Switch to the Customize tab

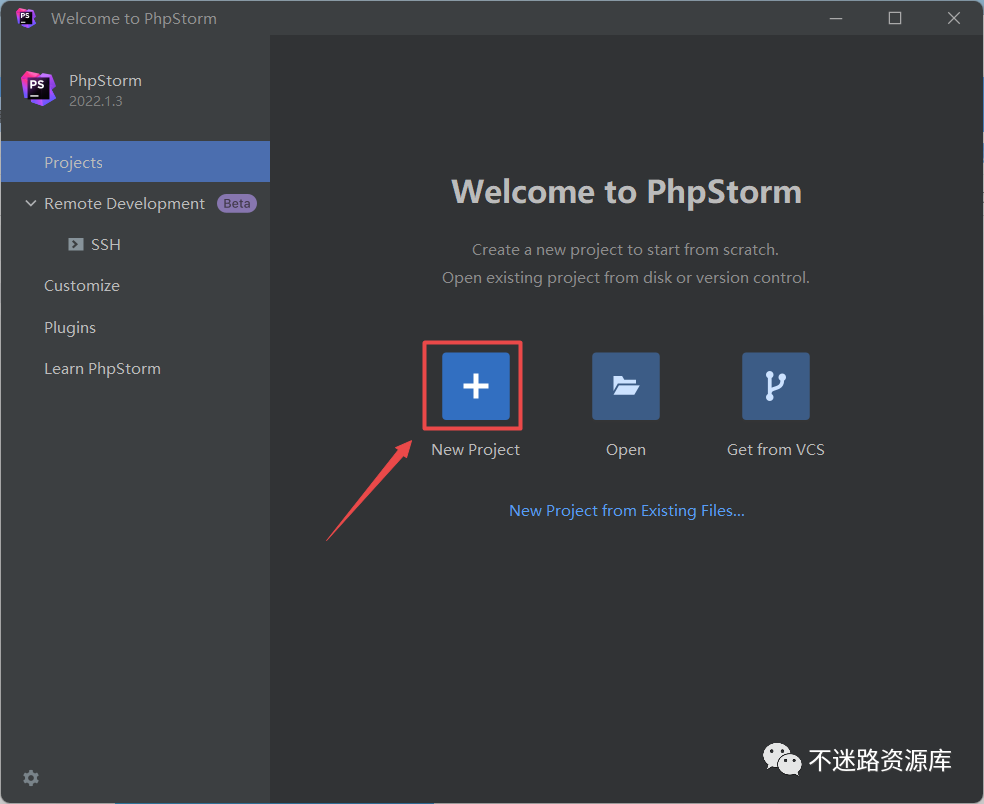pos(82,286)
